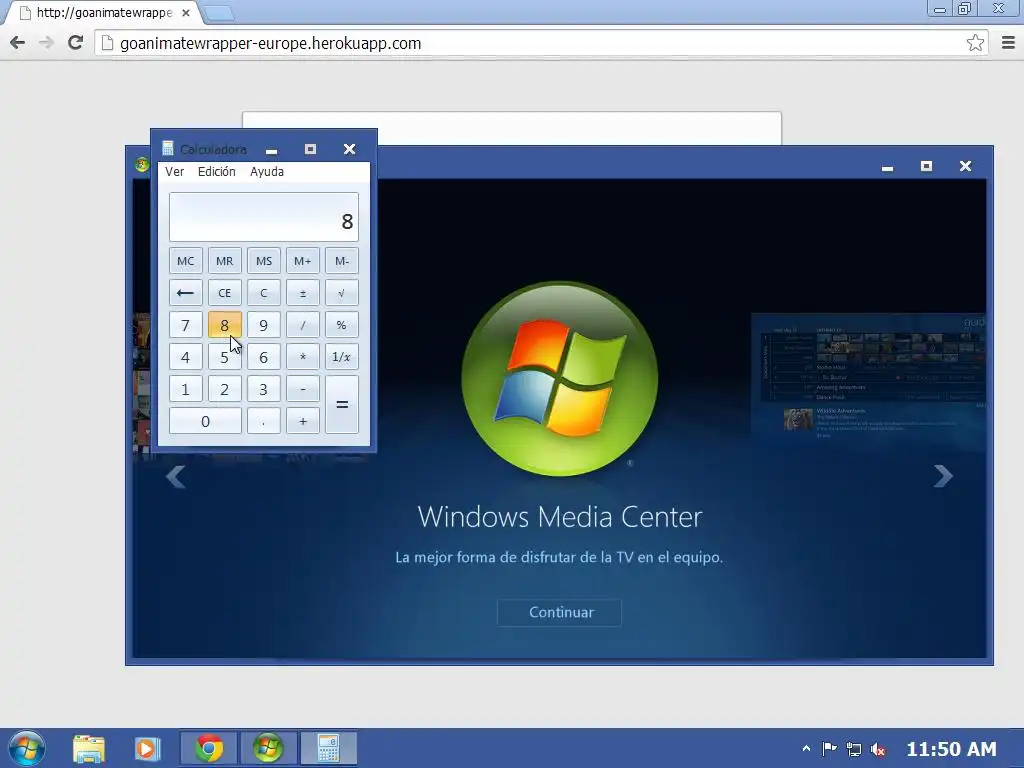Click the Calculadora title bar icon
This screenshot has height=768, width=1024.
tap(168, 149)
